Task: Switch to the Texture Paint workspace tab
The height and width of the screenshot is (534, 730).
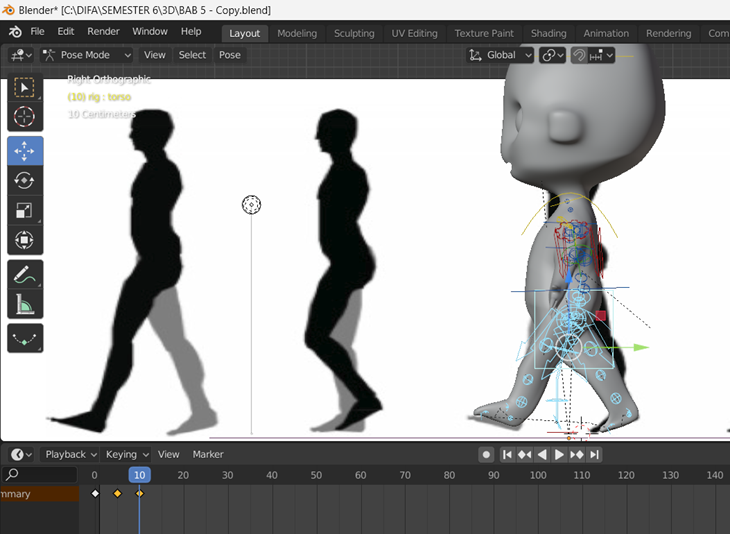Action: point(484,34)
